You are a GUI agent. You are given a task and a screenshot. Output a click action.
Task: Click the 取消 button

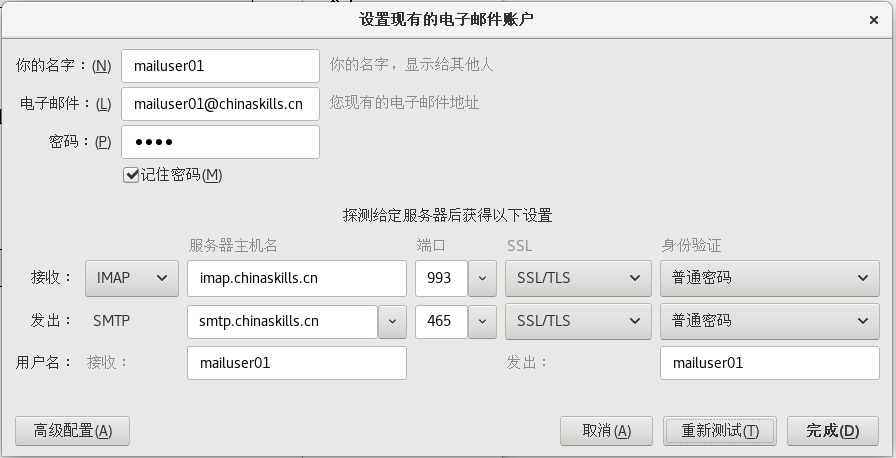pos(606,431)
